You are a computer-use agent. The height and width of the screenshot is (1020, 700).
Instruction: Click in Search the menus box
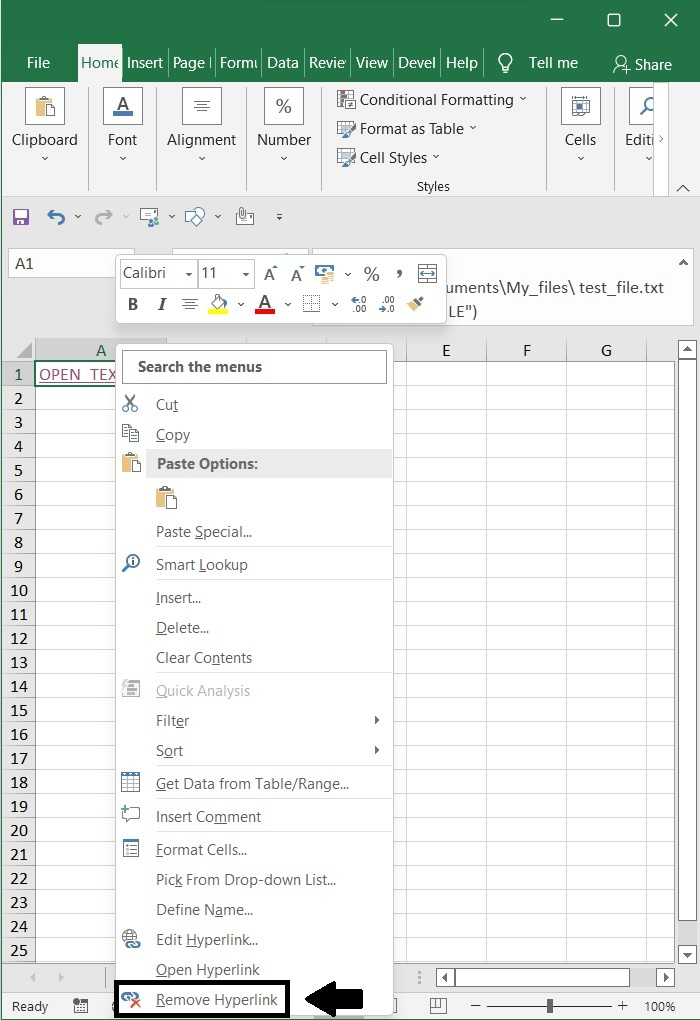point(254,367)
